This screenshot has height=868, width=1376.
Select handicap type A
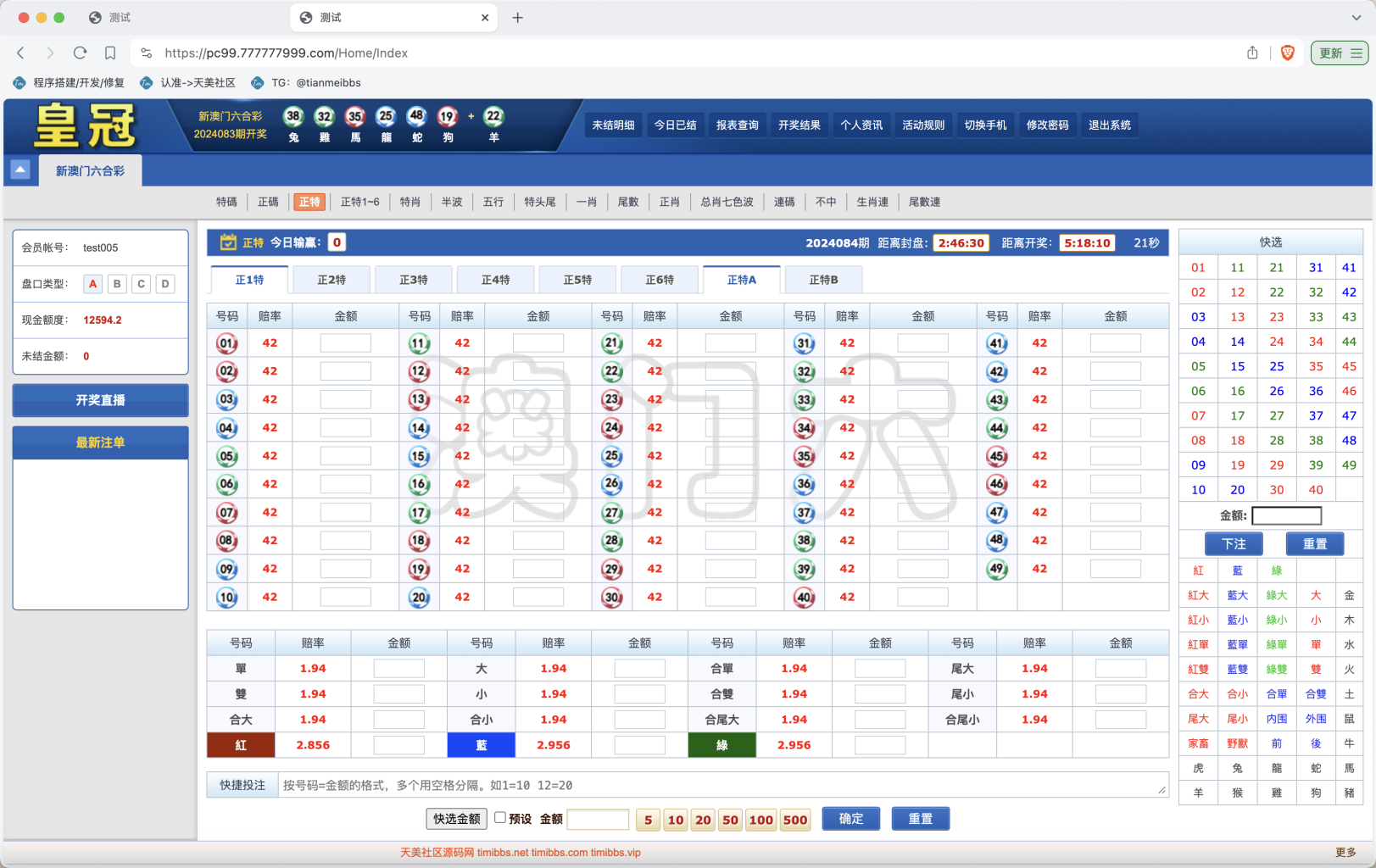pos(93,284)
